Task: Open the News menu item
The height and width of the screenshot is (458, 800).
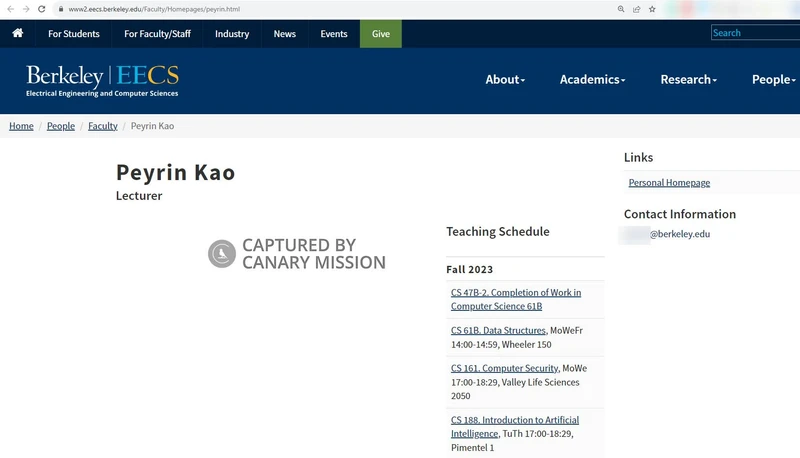Action: (284, 34)
